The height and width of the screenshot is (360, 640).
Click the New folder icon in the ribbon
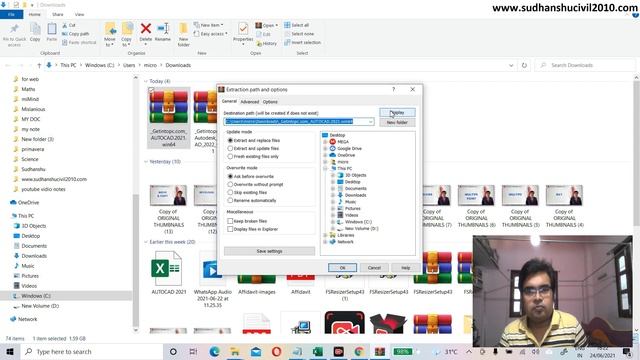pyautogui.click(x=184, y=34)
